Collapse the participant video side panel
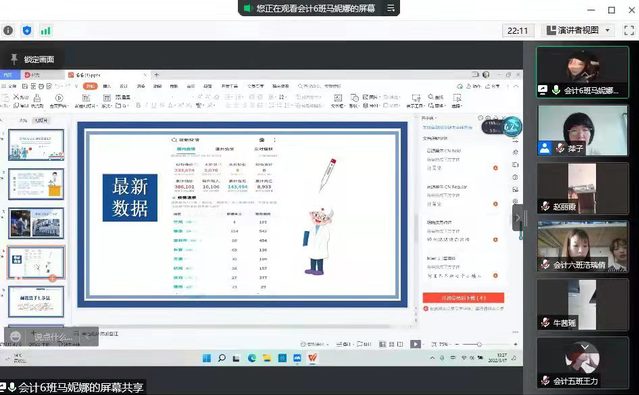Screen dimensions: 639x395 click(518, 218)
